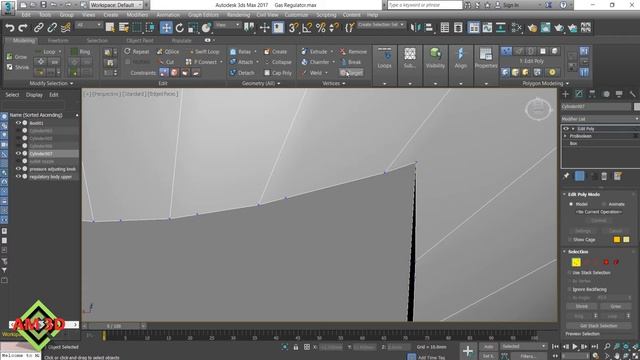This screenshot has height=360, width=640.
Task: Collapse the Selection rollout
Action: pyautogui.click(x=565, y=251)
